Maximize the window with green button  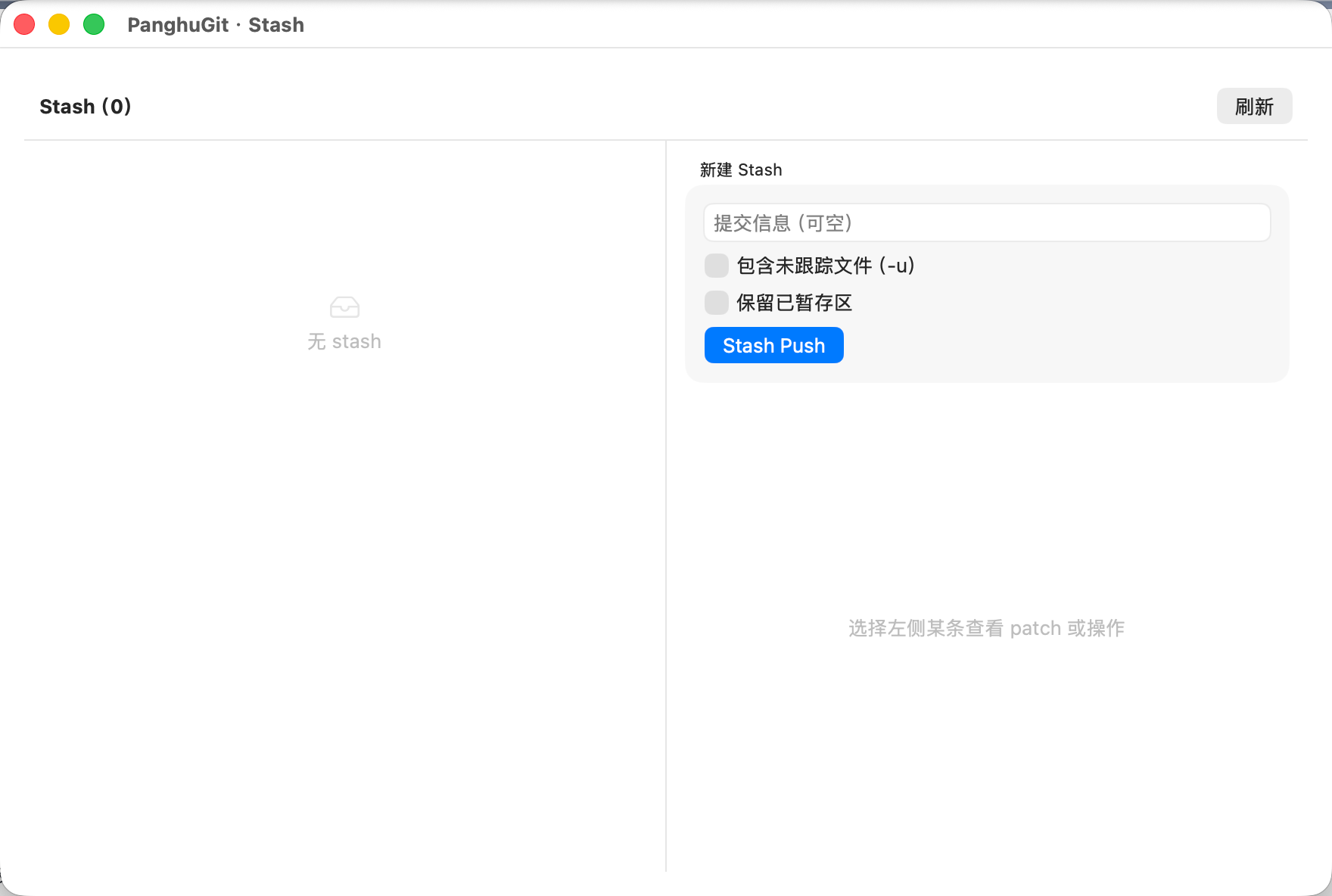(x=94, y=24)
